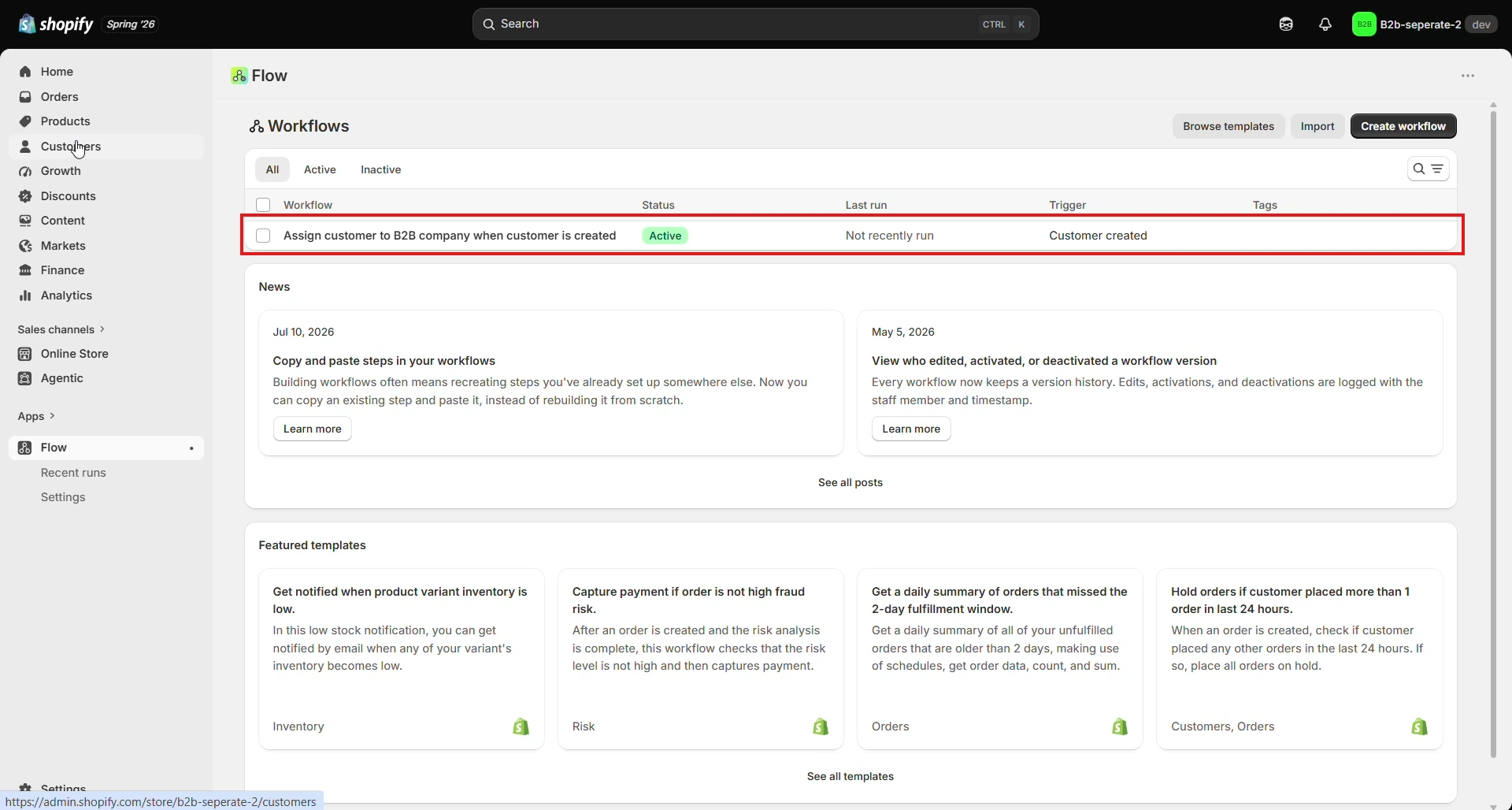This screenshot has height=810, width=1512.
Task: Click the Agentic channel icon
Action: point(25,378)
